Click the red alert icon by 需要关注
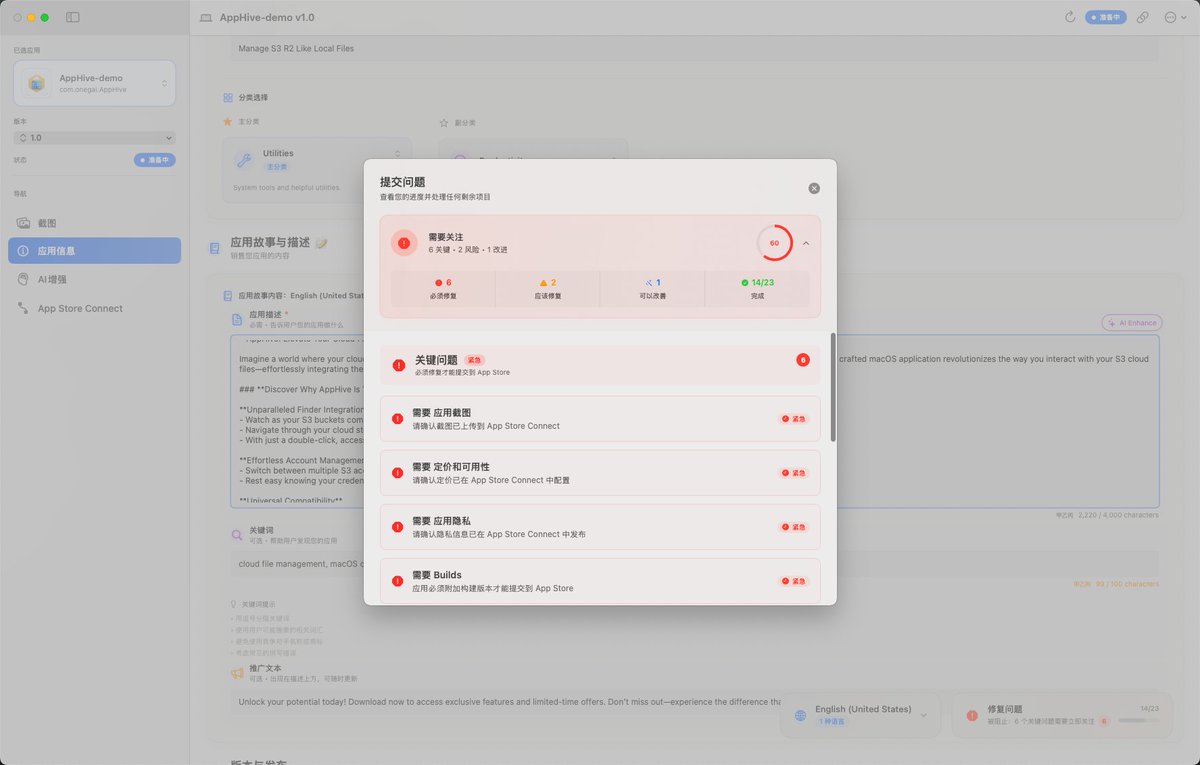Viewport: 1200px width, 765px height. tap(404, 243)
